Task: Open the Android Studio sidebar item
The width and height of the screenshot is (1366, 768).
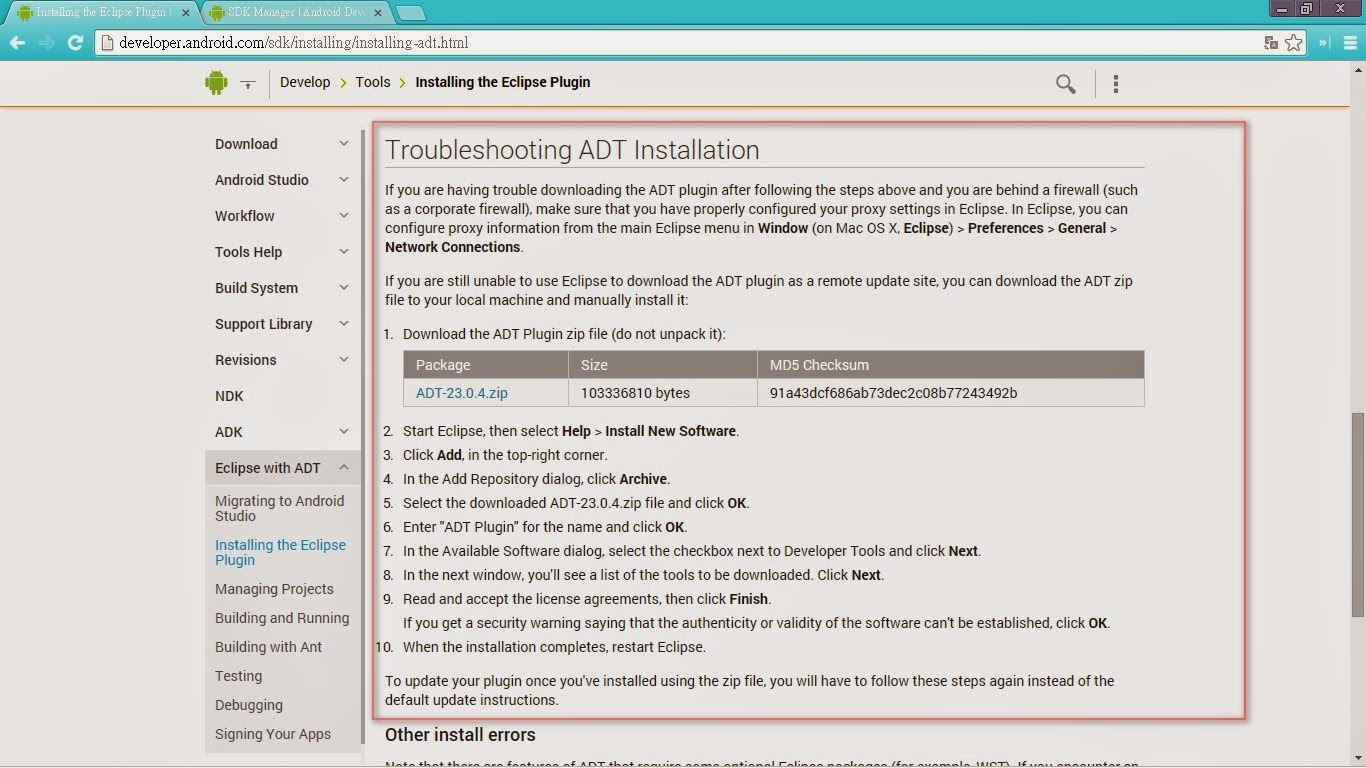Action: (x=262, y=180)
